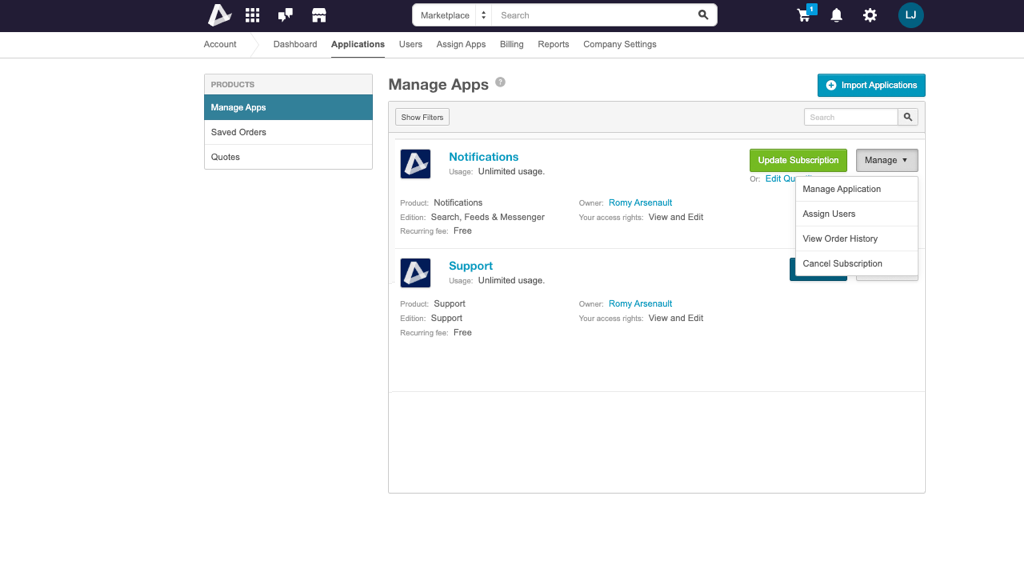Image resolution: width=1024 pixels, height=576 pixels.
Task: Click the green Update Subscription button
Action: (798, 160)
